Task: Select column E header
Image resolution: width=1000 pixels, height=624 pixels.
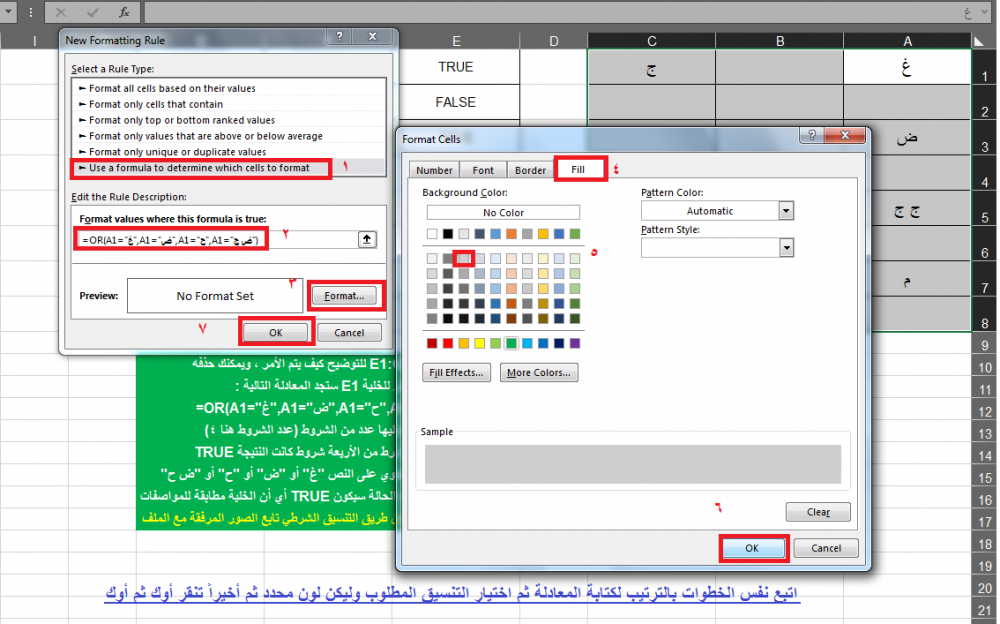Action: [457, 41]
